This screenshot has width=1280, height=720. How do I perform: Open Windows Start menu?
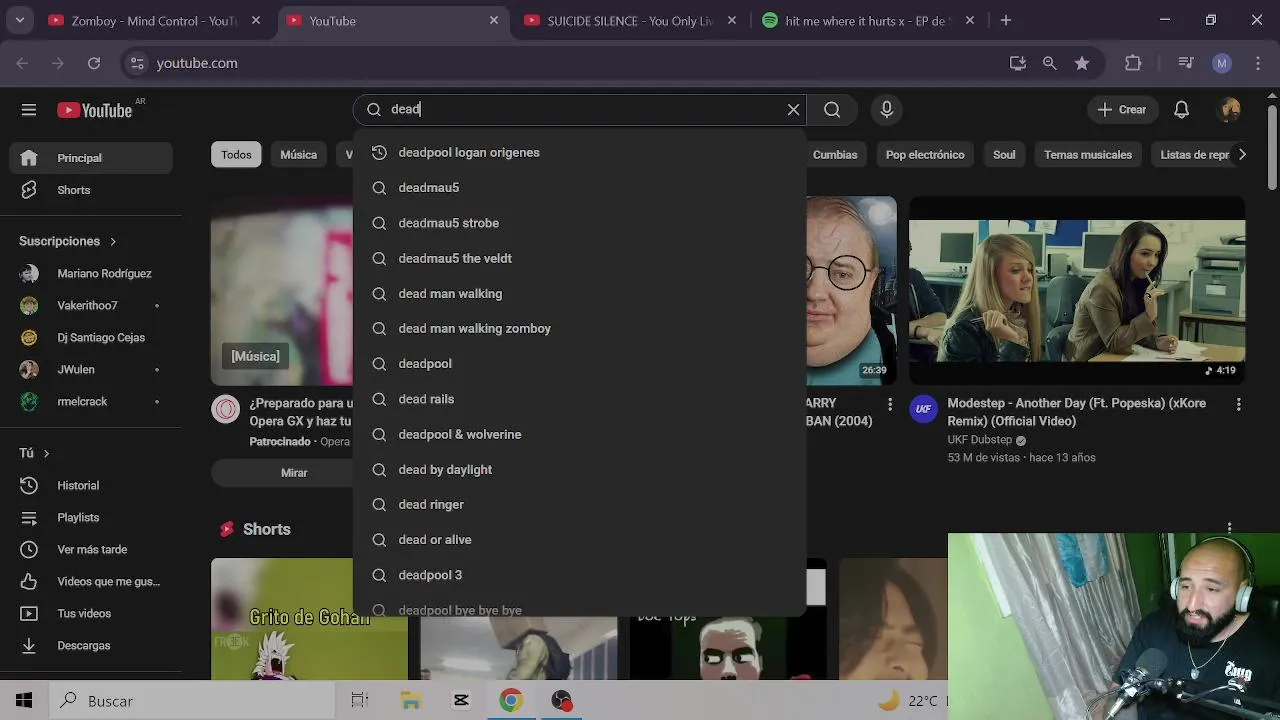tap(24, 701)
